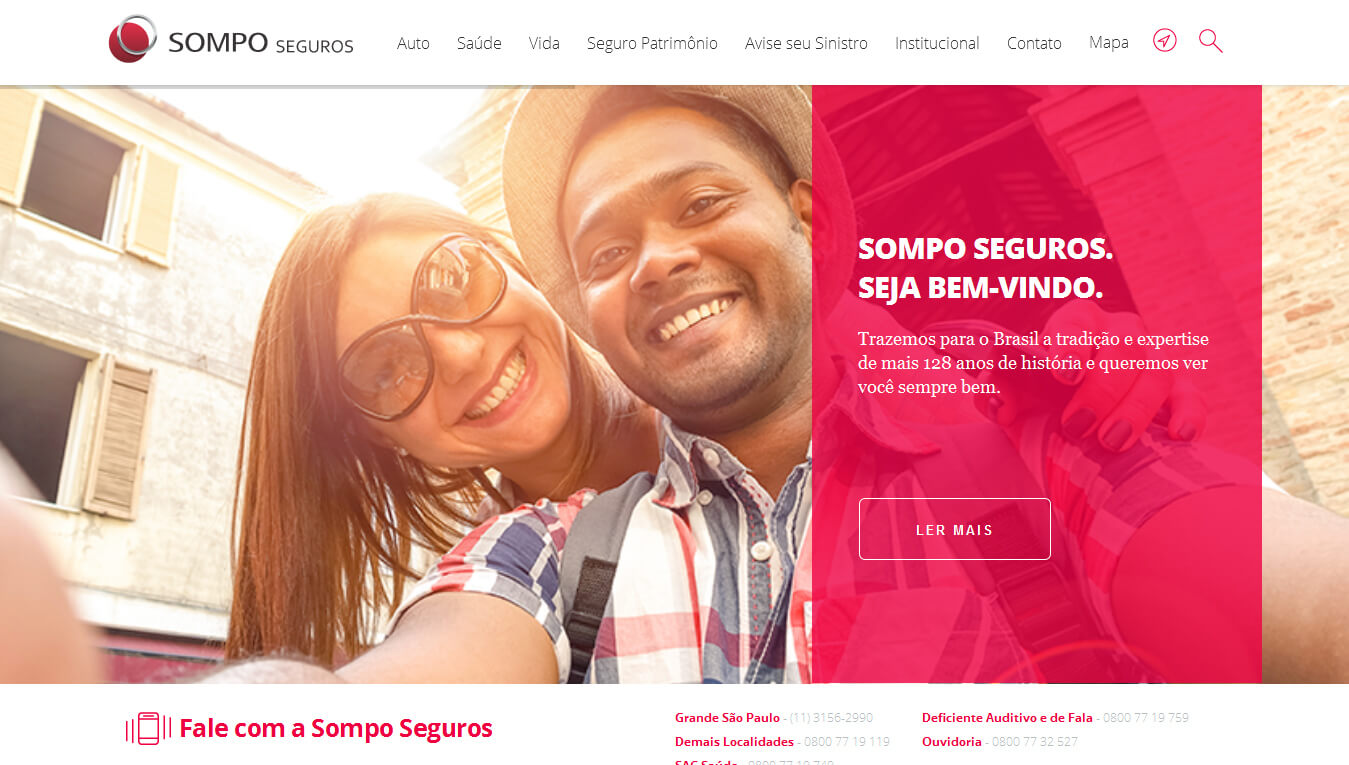Click the Demais Localidades contact link
Screen dimensions: 1349x765
click(x=782, y=742)
